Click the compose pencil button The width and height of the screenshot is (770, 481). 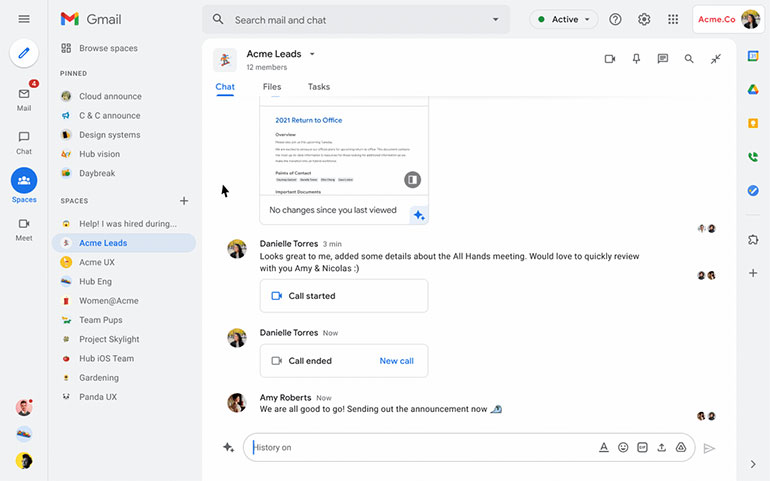24,53
